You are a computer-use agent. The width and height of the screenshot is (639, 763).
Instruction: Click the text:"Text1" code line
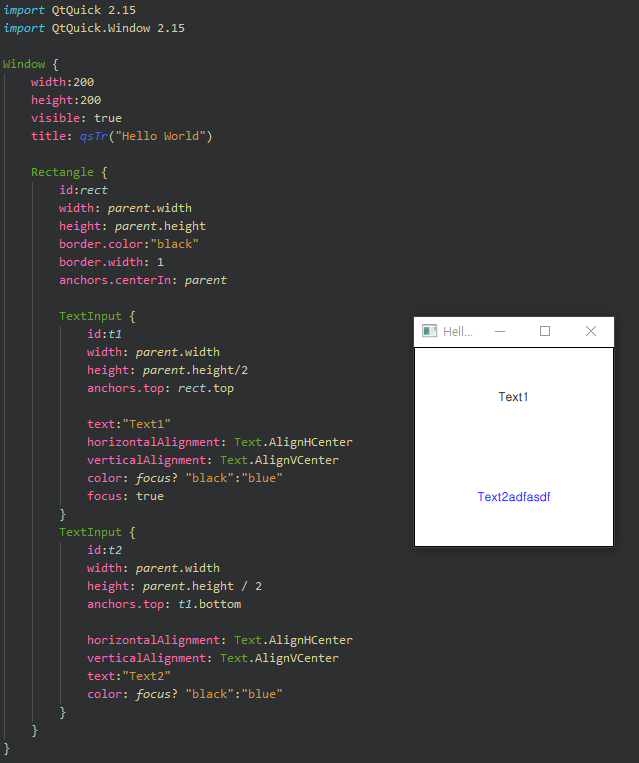129,424
